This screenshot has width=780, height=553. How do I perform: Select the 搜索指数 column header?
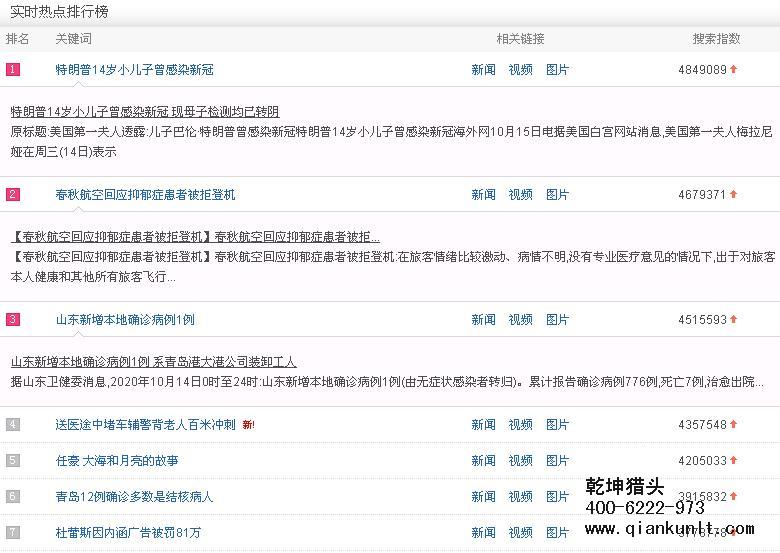tap(716, 39)
